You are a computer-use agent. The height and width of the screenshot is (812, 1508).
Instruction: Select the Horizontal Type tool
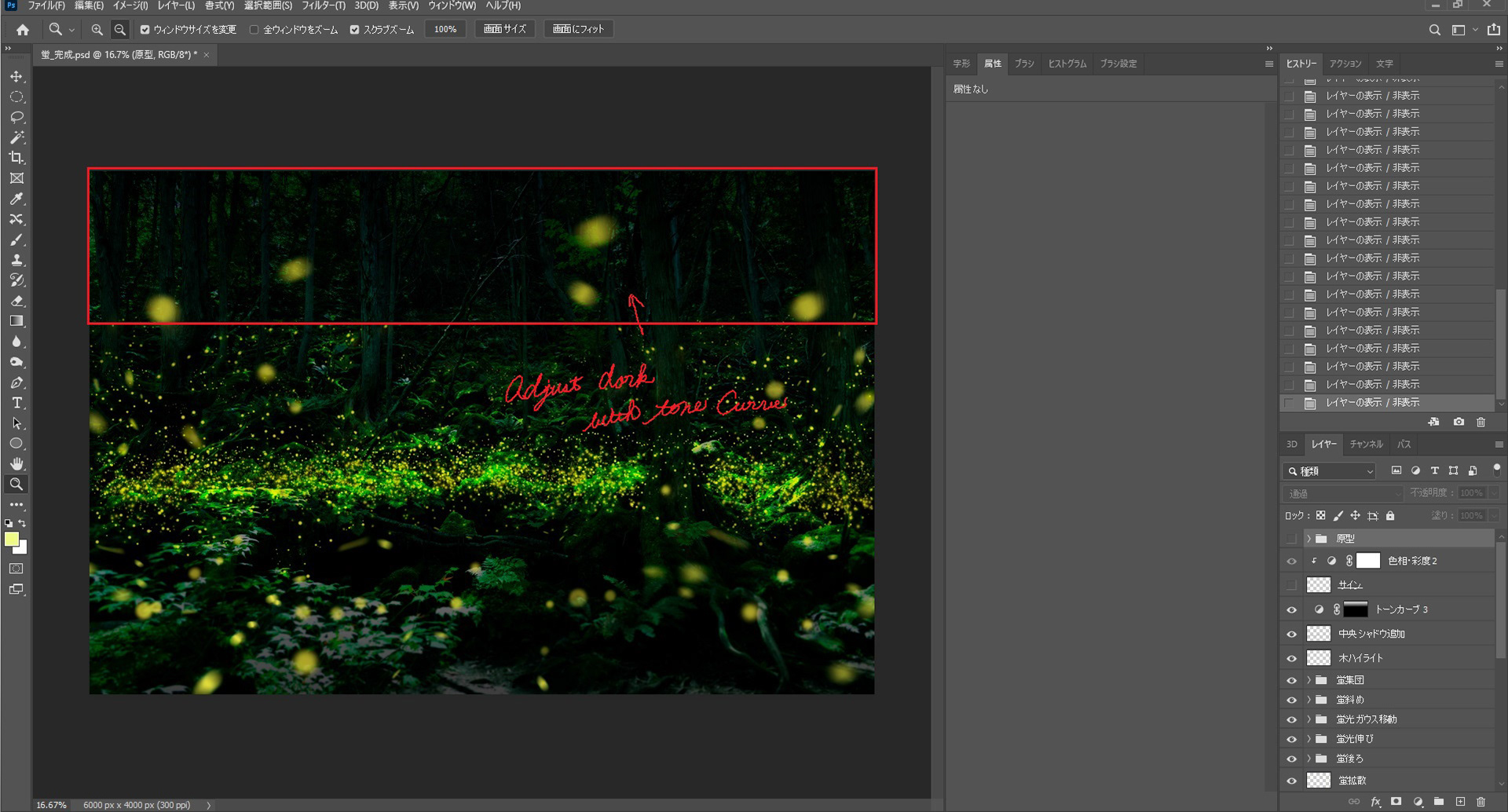click(x=16, y=403)
